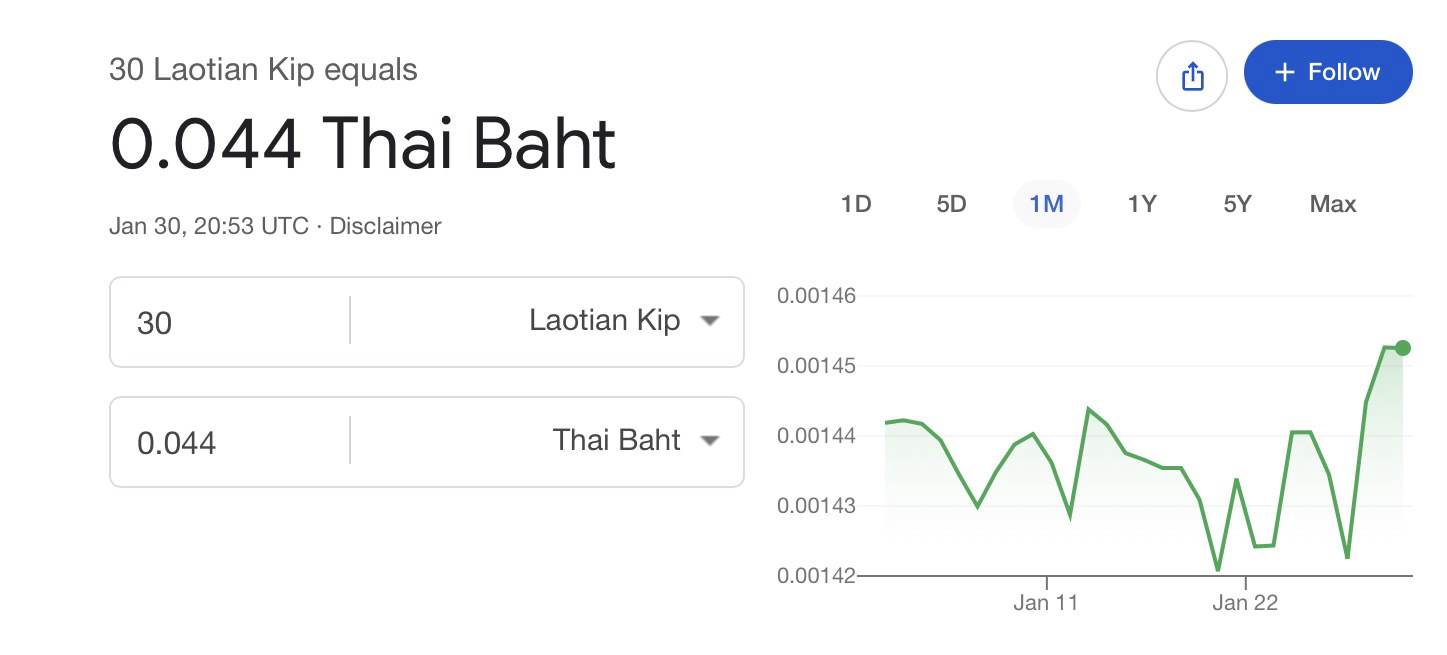This screenshot has width=1447, height=655.
Task: Switch chart to 1D range
Action: [856, 204]
